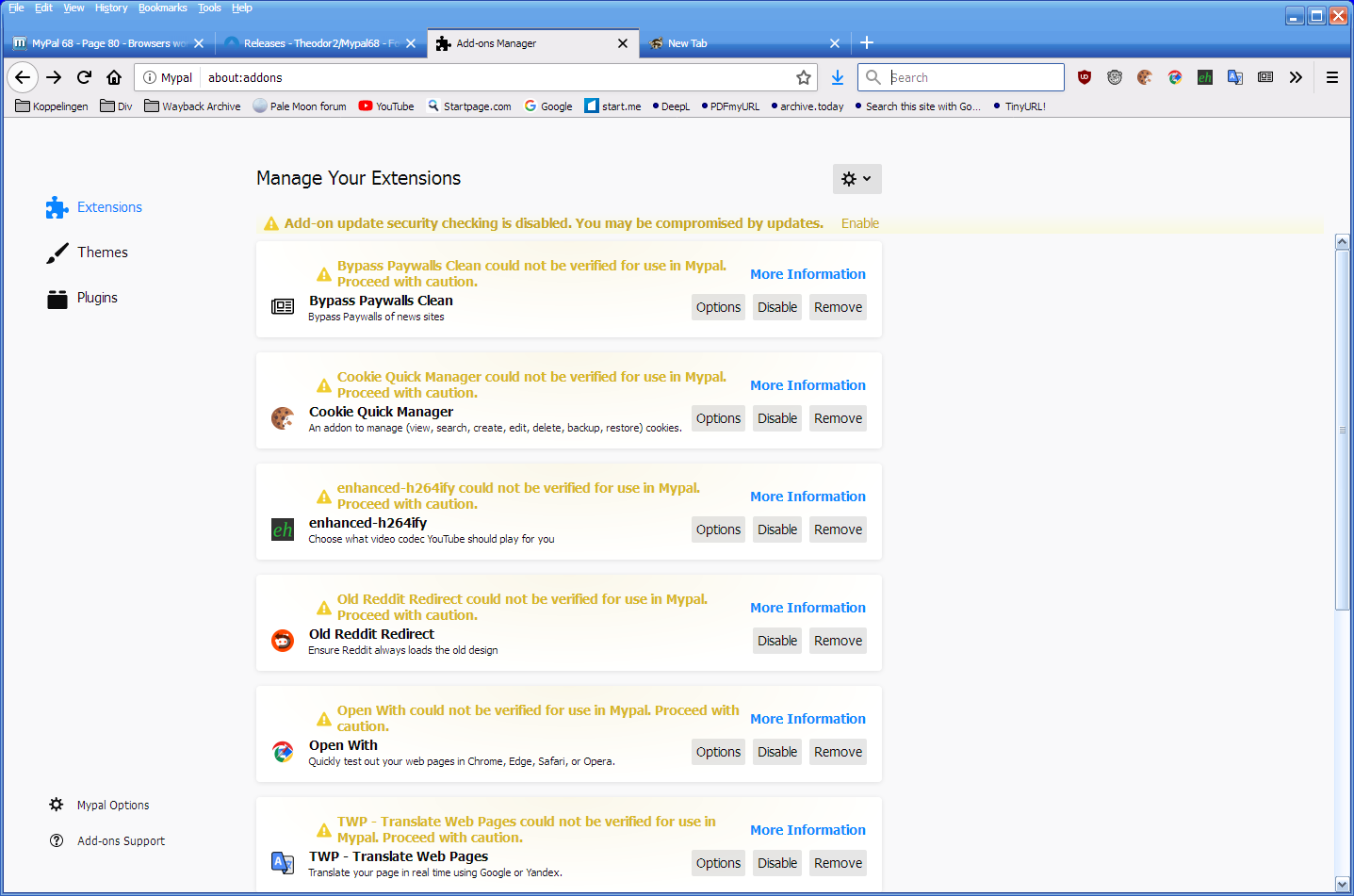Open the Pale Moon forum bookmark
The width and height of the screenshot is (1354, 896).
pyautogui.click(x=300, y=106)
